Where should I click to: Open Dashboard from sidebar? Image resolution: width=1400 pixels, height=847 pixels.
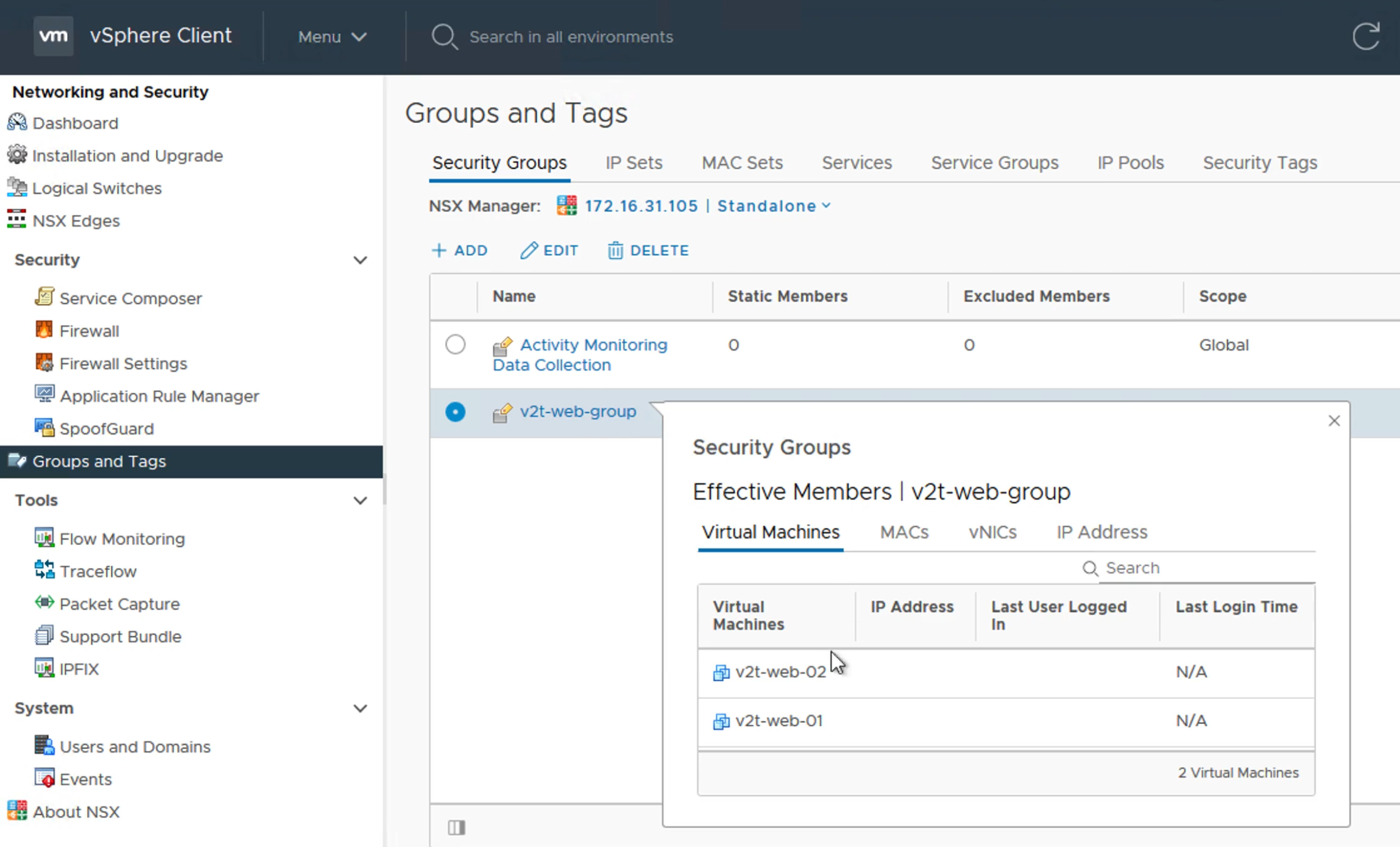[75, 123]
